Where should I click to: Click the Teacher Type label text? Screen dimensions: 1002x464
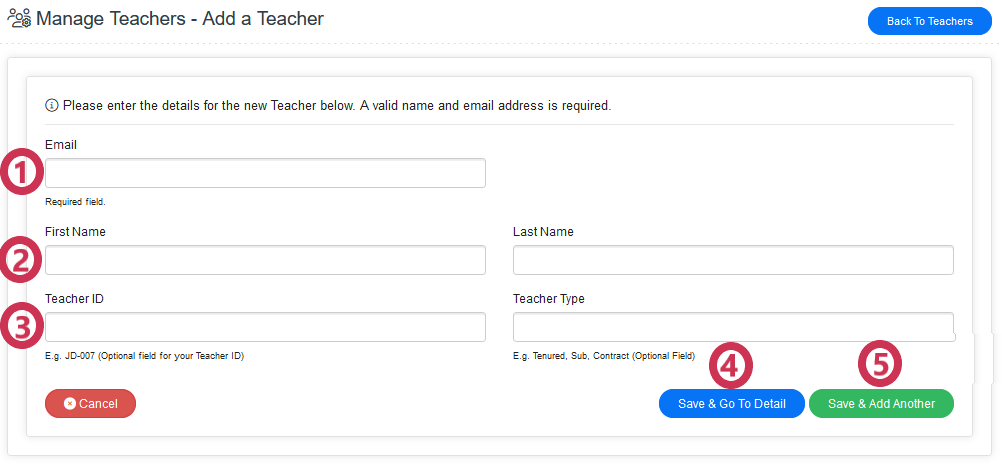549,299
